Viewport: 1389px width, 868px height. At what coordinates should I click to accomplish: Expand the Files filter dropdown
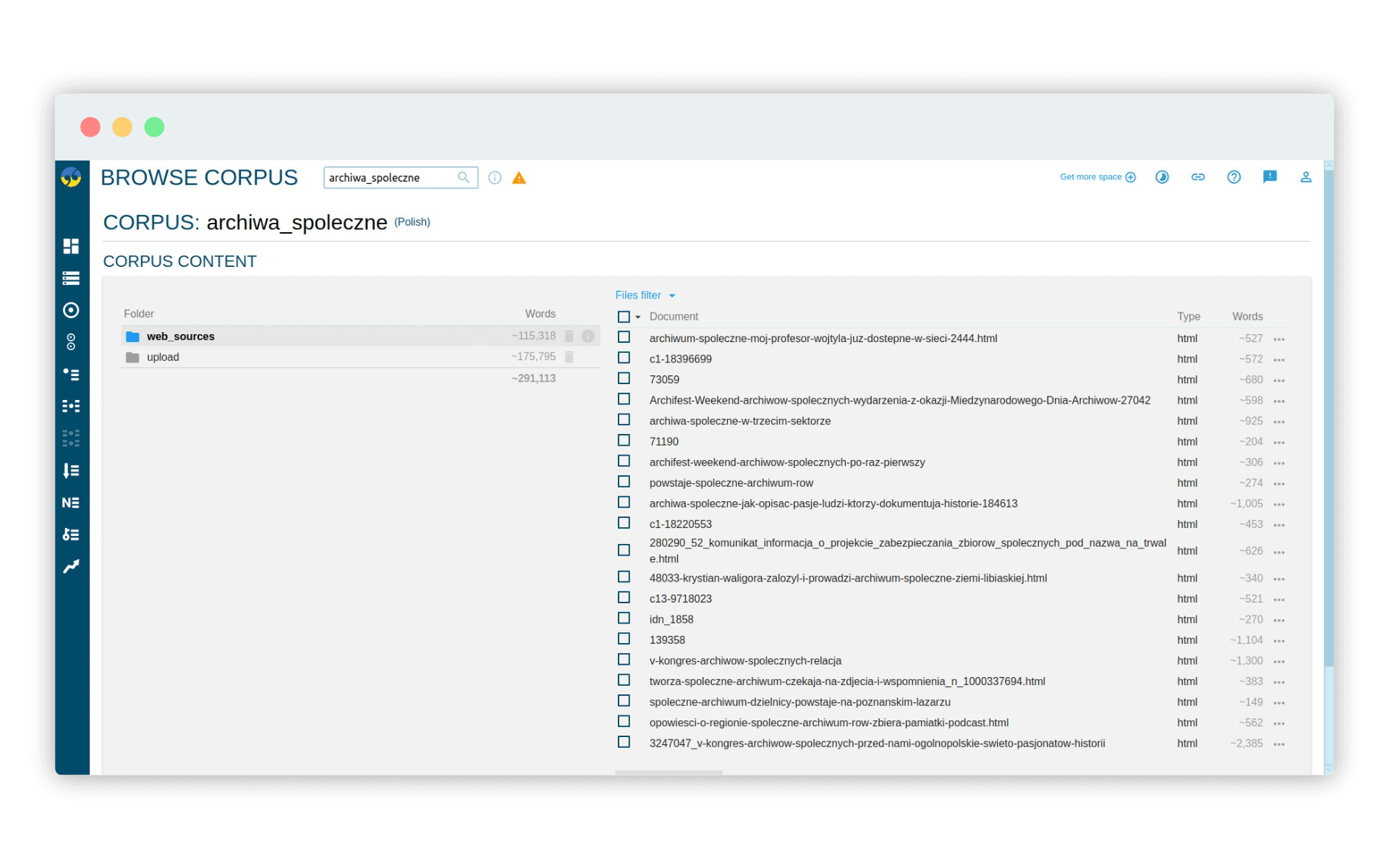coord(645,295)
